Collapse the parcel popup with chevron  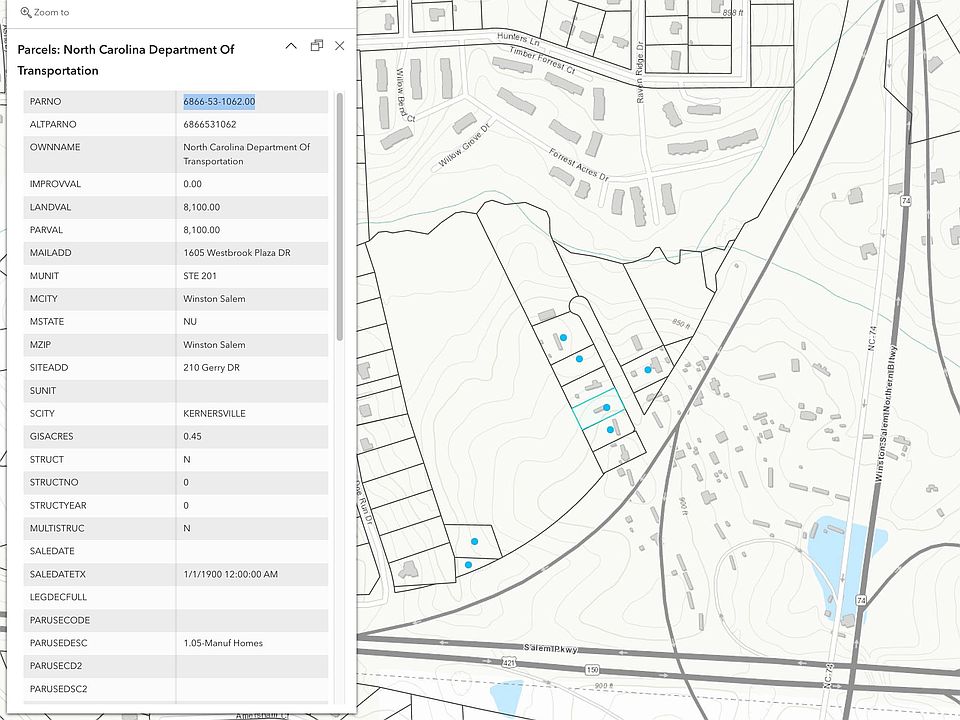(291, 46)
